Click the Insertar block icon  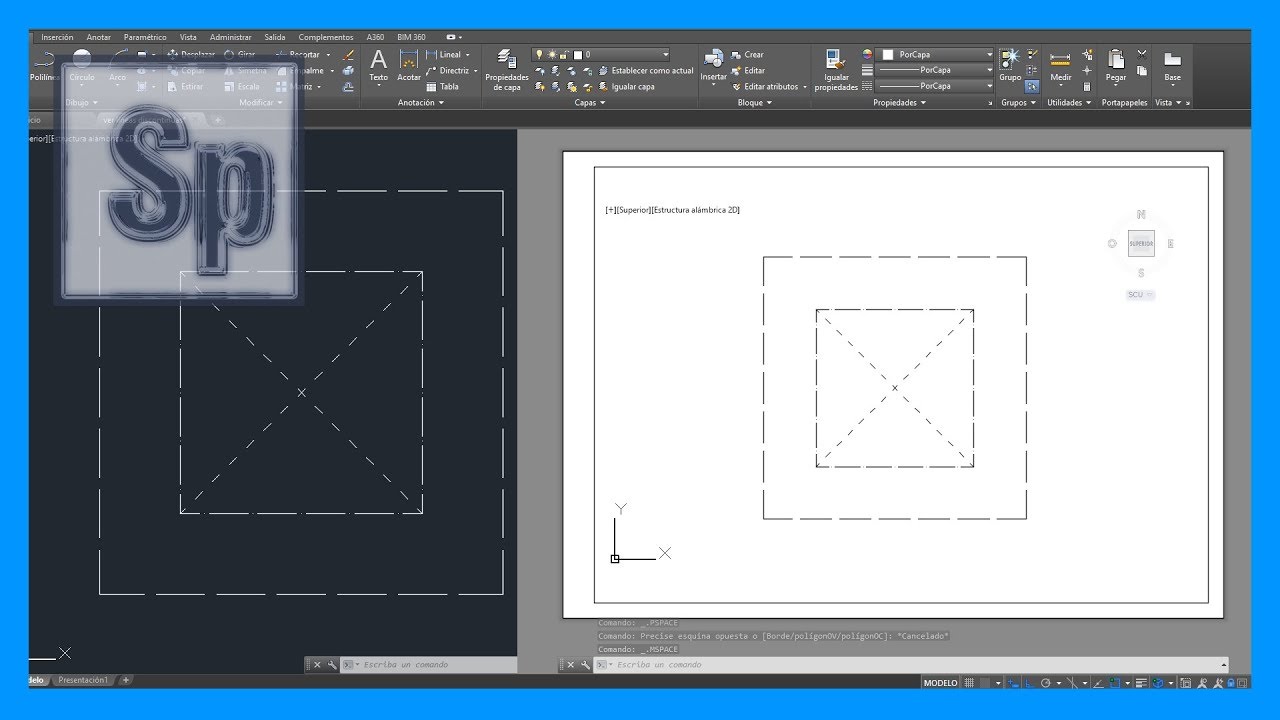(x=714, y=66)
